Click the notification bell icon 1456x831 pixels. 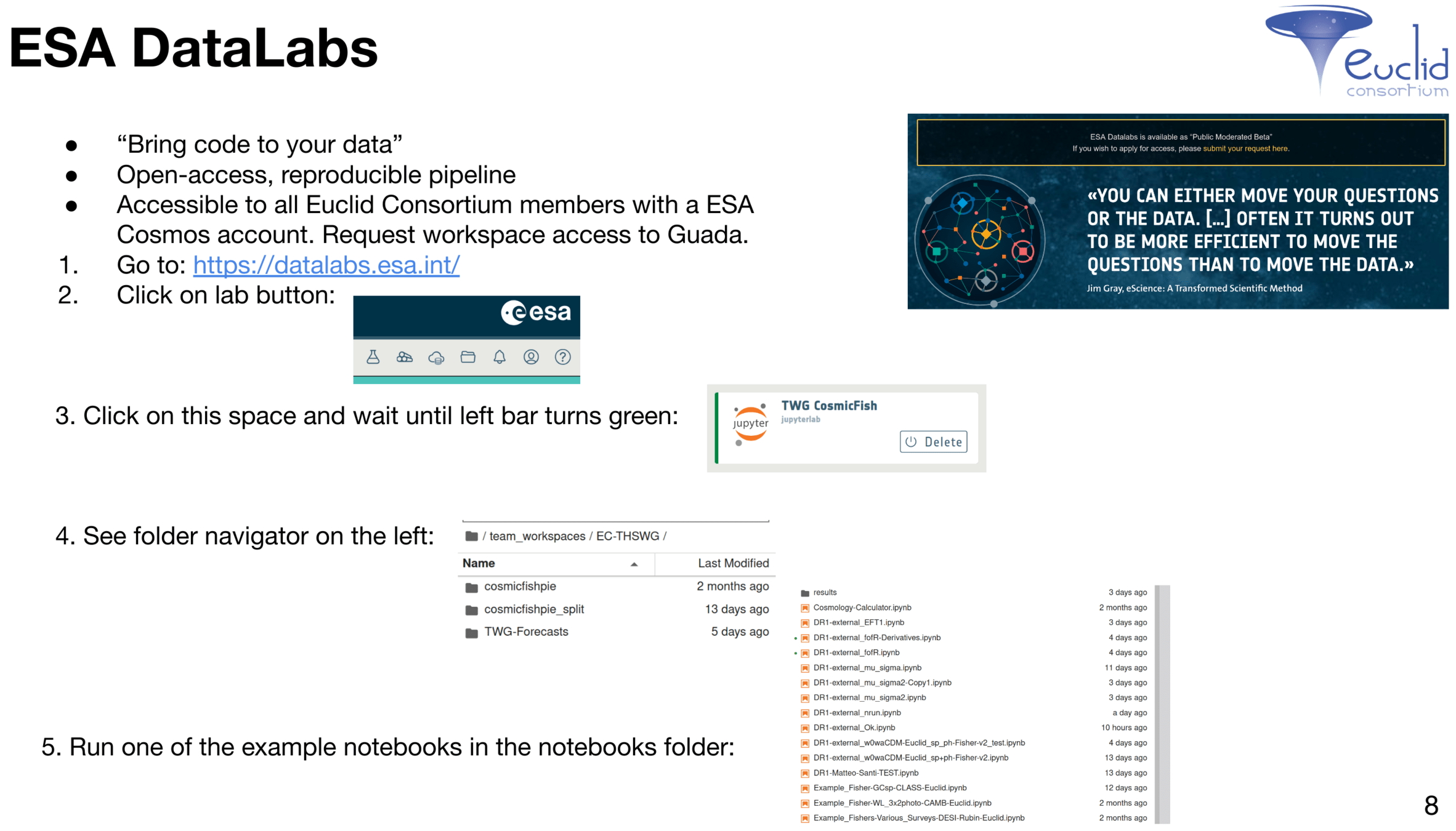pos(499,357)
